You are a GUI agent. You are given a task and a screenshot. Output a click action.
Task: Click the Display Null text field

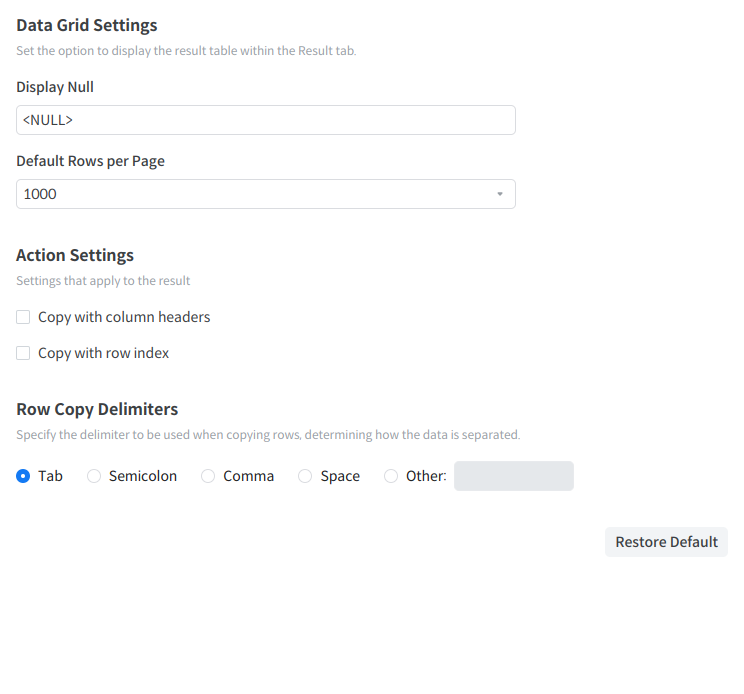tap(265, 120)
